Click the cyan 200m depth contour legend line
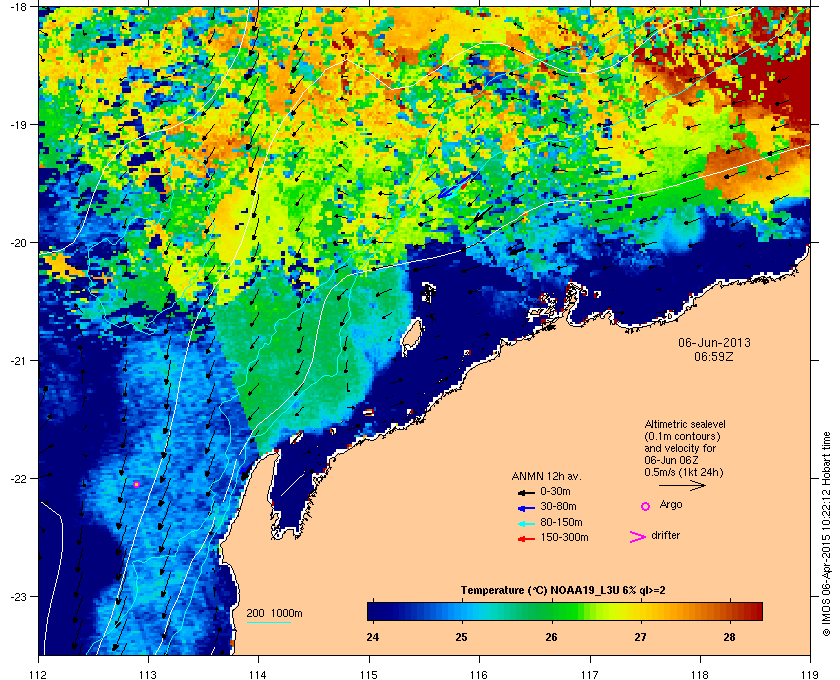Viewport: 840px width, 680px height. pyautogui.click(x=268, y=623)
